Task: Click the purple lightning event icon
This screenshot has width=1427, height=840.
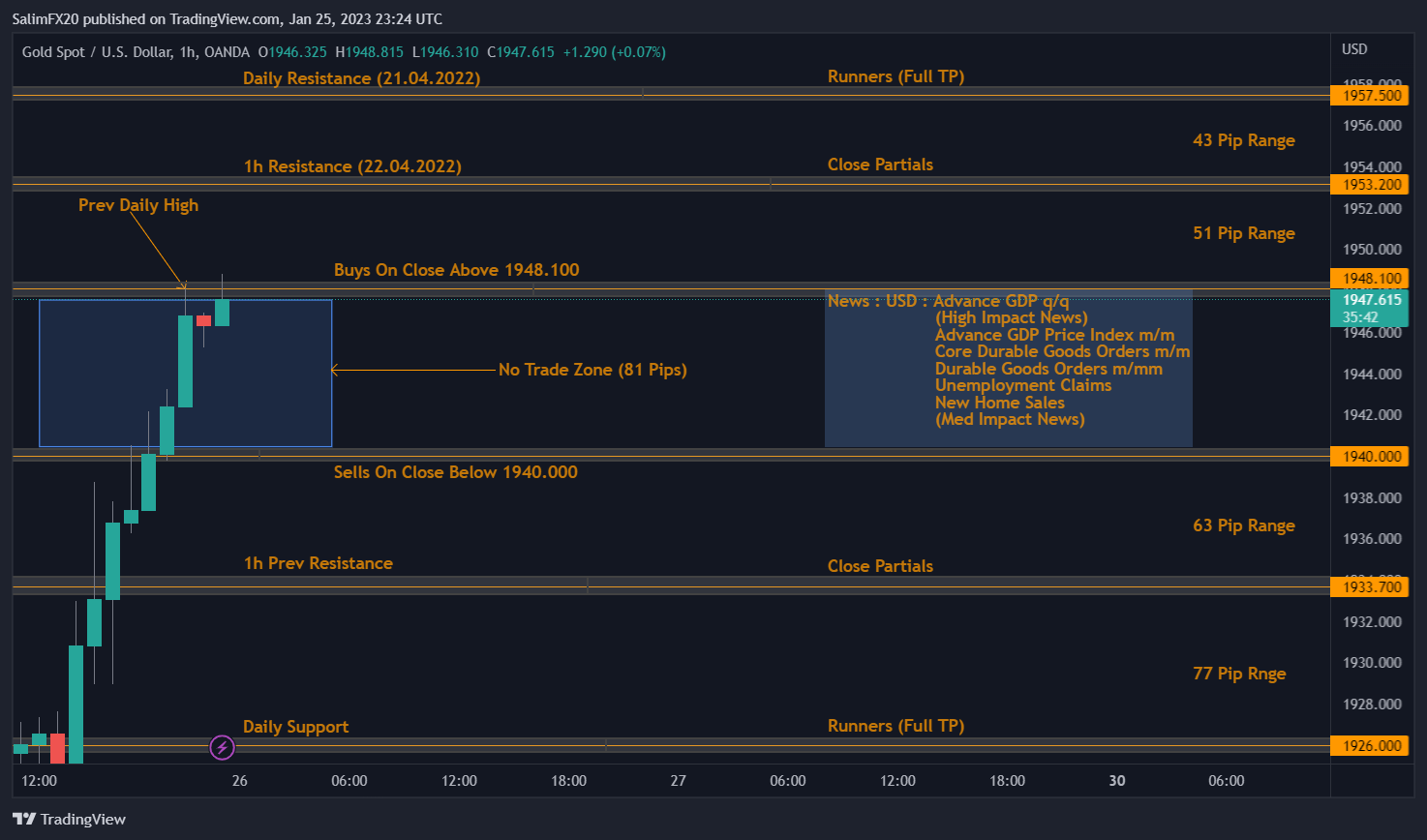Action: pos(222,747)
